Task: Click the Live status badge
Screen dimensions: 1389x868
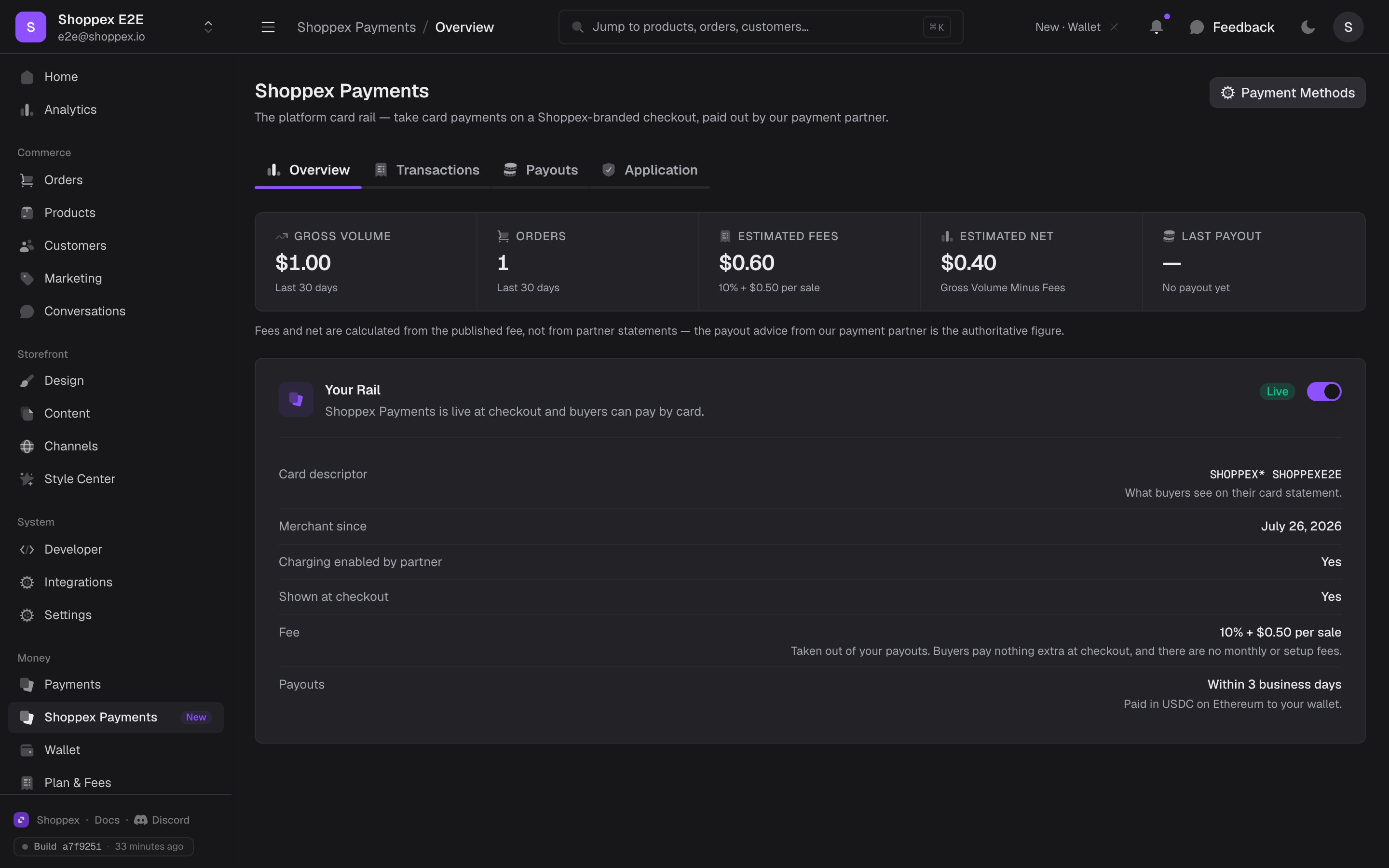Action: tap(1277, 392)
